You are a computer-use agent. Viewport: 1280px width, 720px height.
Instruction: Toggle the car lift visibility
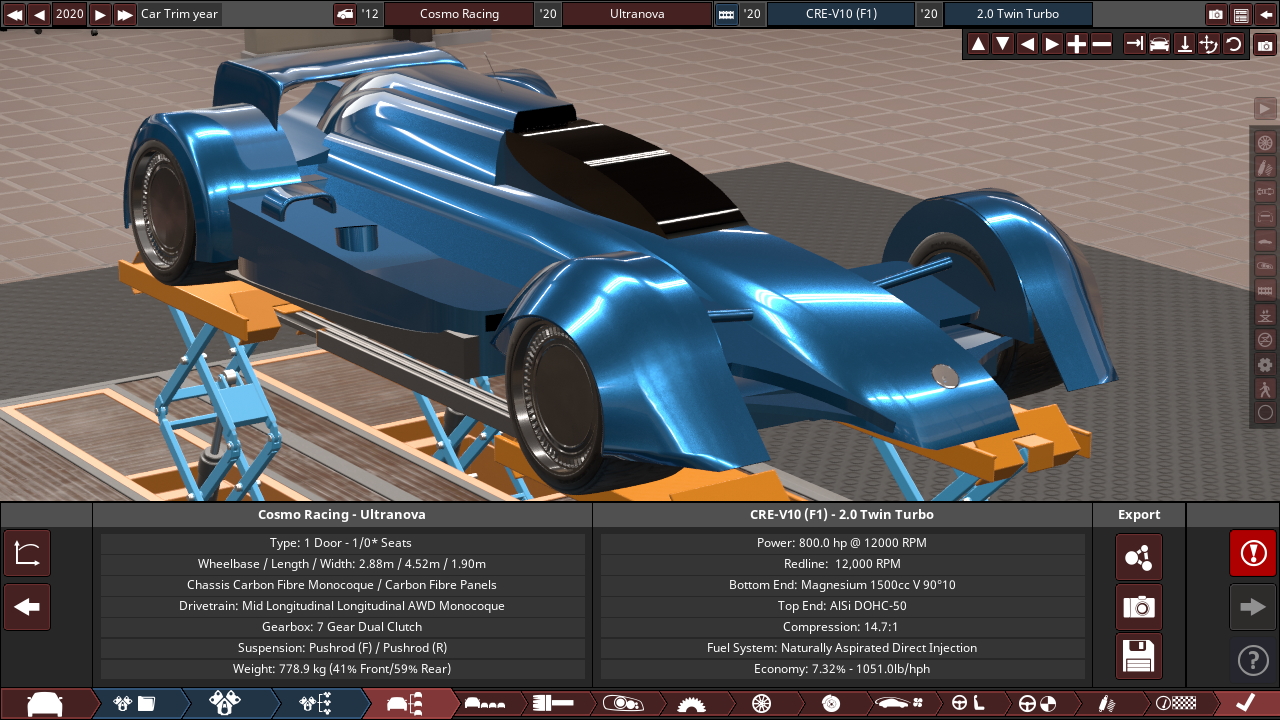pos(1265,315)
